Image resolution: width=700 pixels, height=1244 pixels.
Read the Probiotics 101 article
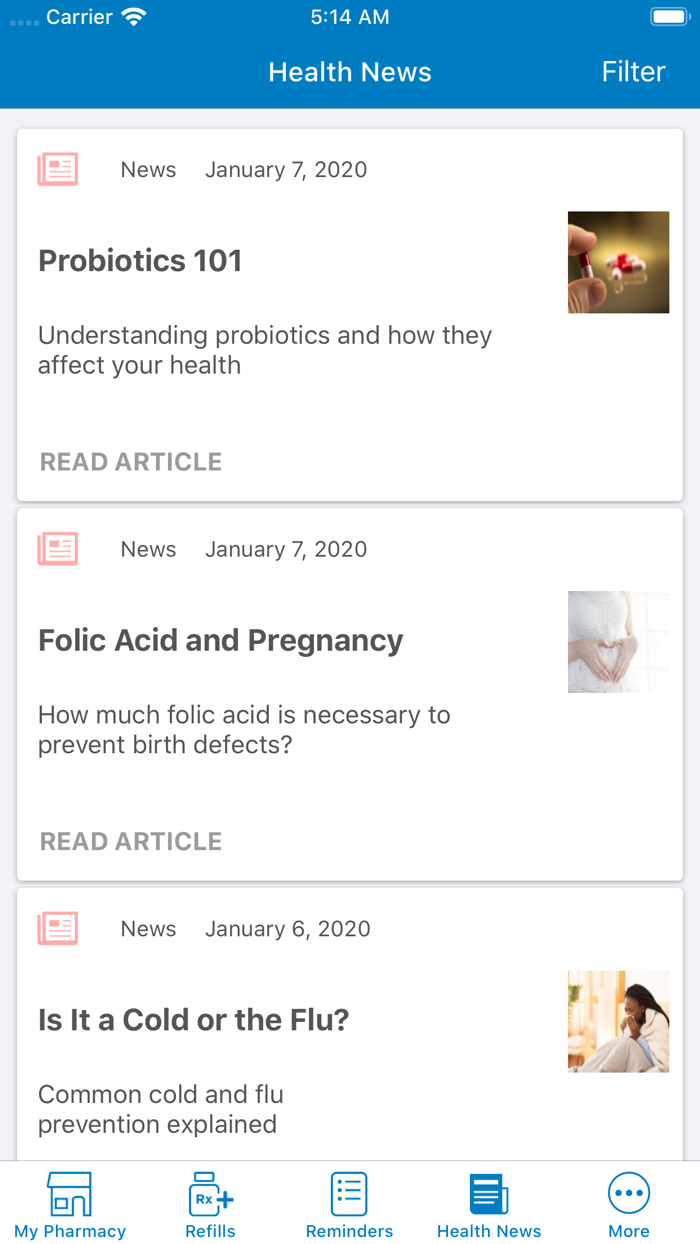[131, 462]
